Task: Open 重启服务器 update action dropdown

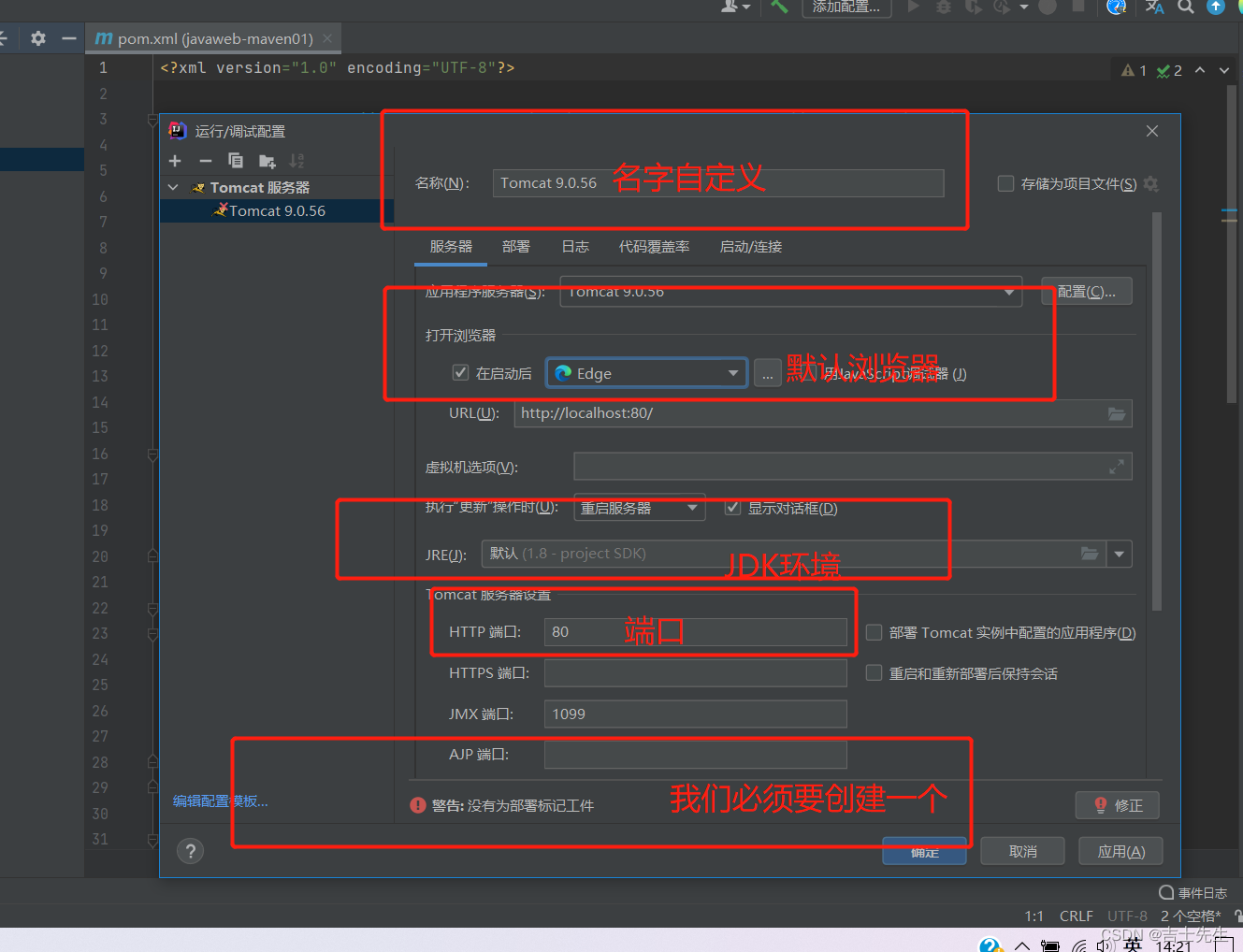Action: tap(640, 508)
